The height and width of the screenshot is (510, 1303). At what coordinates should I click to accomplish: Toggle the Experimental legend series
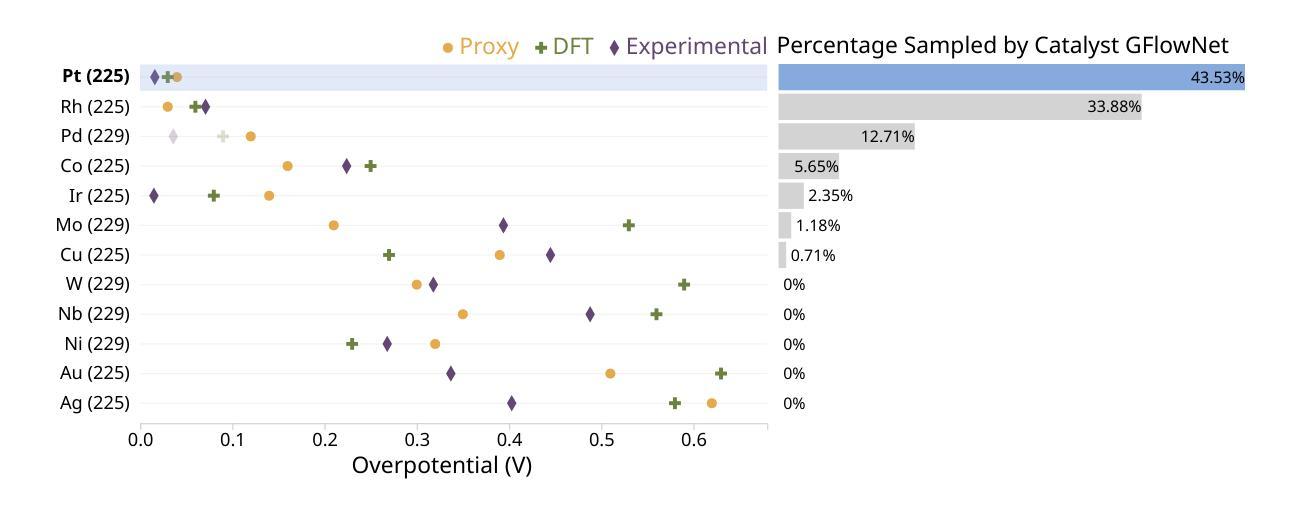[x=688, y=46]
